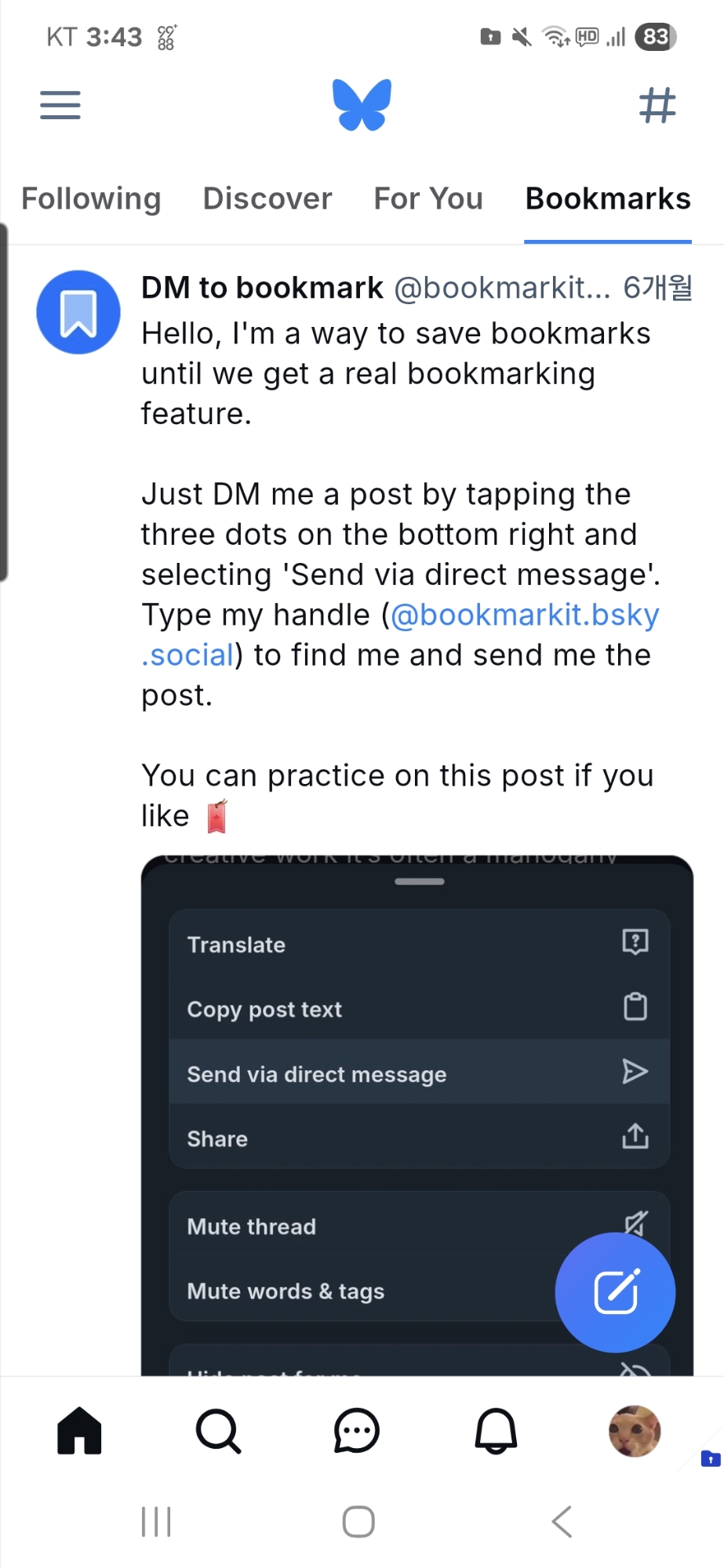Viewport: 724px width, 1568px height.
Task: Open DM to bookmark author name
Action: [x=262, y=289]
